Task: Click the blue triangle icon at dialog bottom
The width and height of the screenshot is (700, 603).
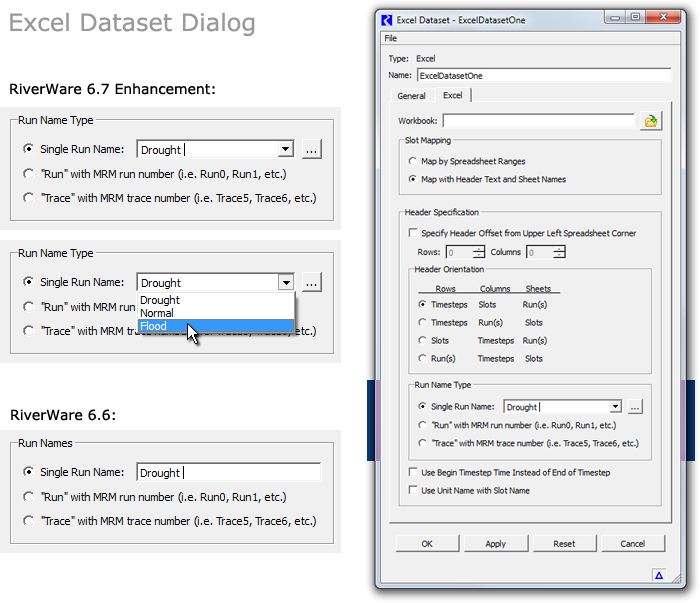Action: click(x=659, y=575)
